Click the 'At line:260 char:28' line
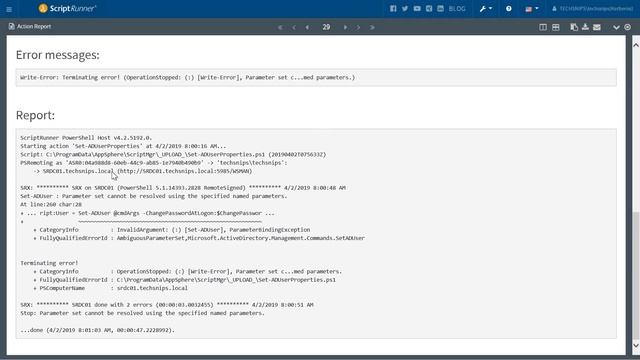The width and height of the screenshot is (640, 360). coord(51,204)
